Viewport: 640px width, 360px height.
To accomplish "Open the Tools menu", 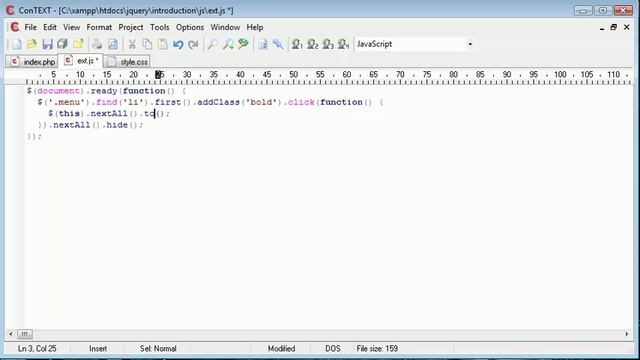I will [x=160, y=27].
